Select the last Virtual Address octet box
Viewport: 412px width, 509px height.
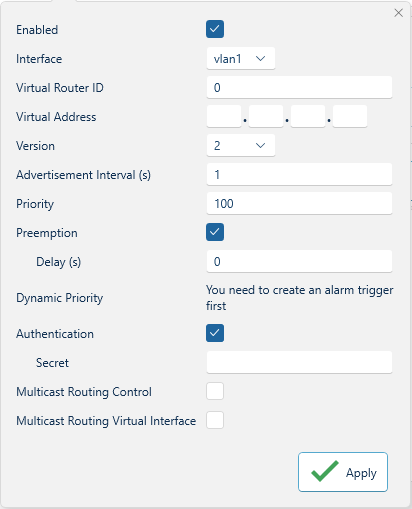click(350, 116)
